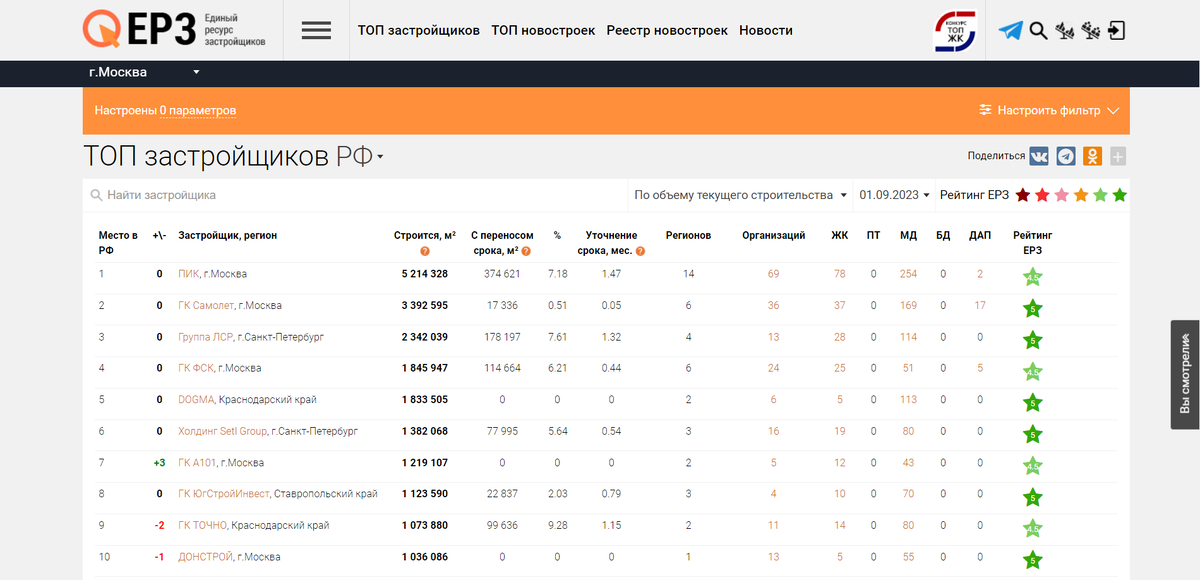
Task: Open ТОП новостроек menu item
Action: [543, 30]
